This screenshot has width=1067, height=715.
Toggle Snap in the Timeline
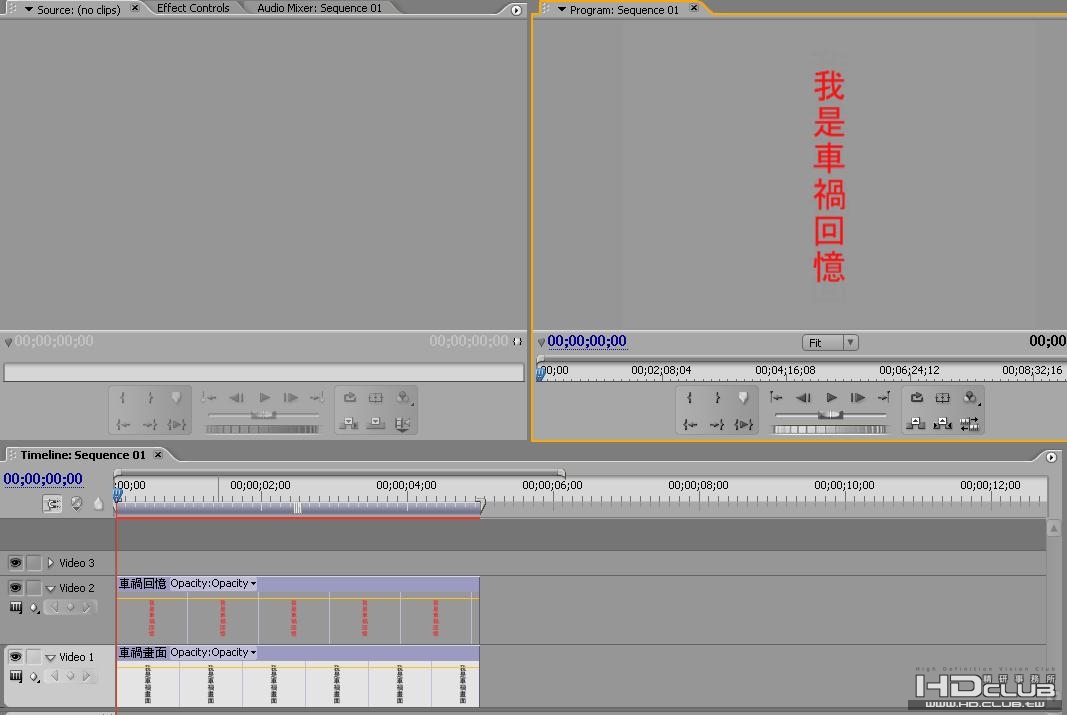pos(52,503)
